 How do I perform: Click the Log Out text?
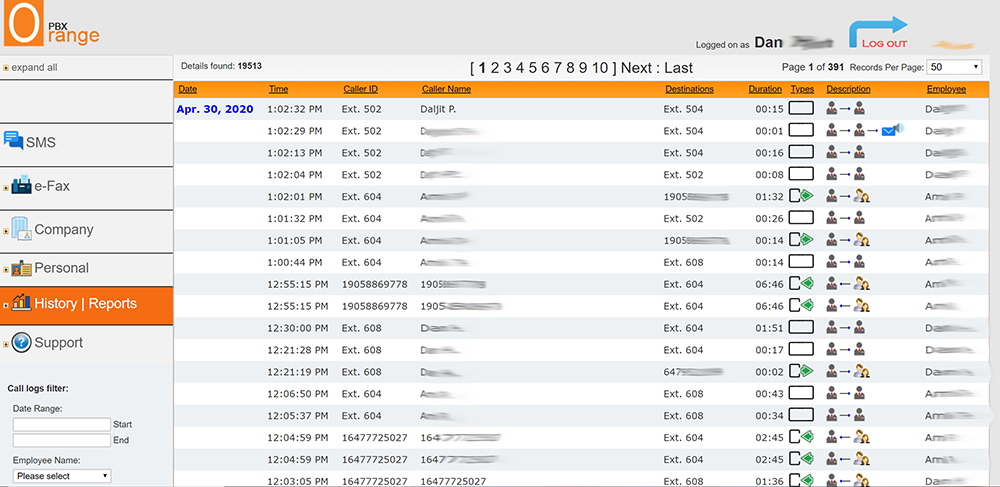tap(885, 44)
